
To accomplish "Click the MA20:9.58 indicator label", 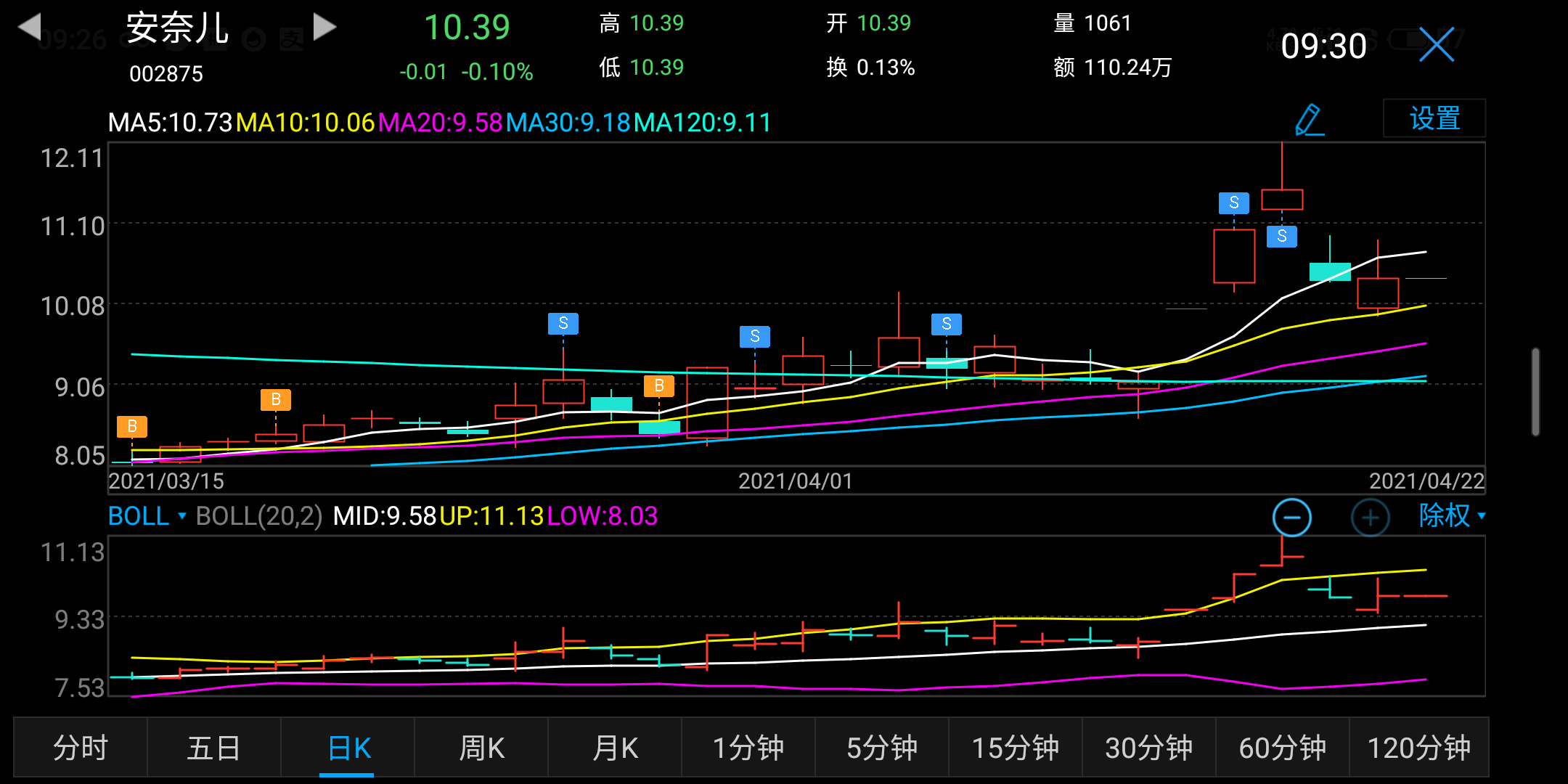I will tap(440, 122).
